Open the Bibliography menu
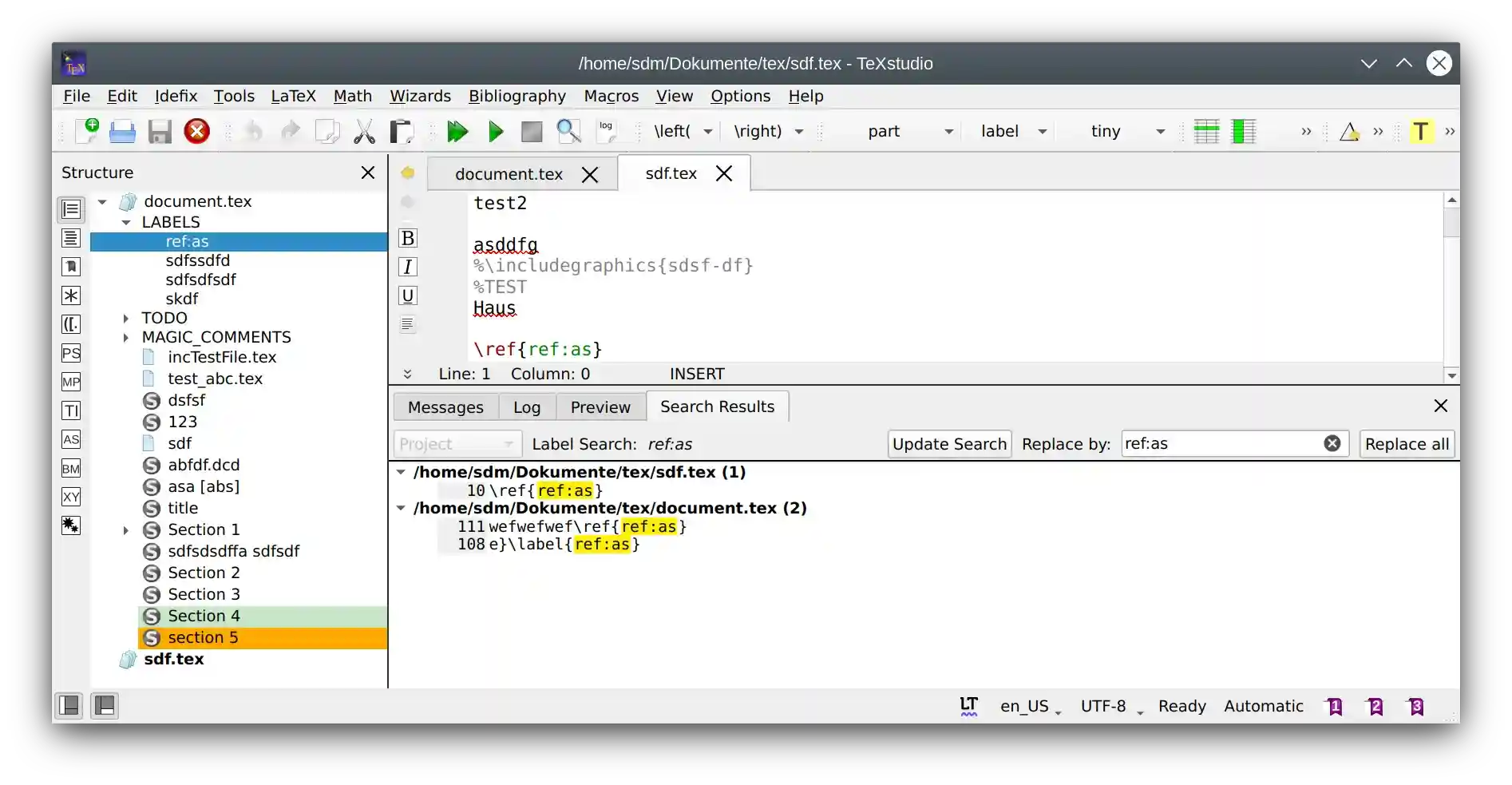 517,96
